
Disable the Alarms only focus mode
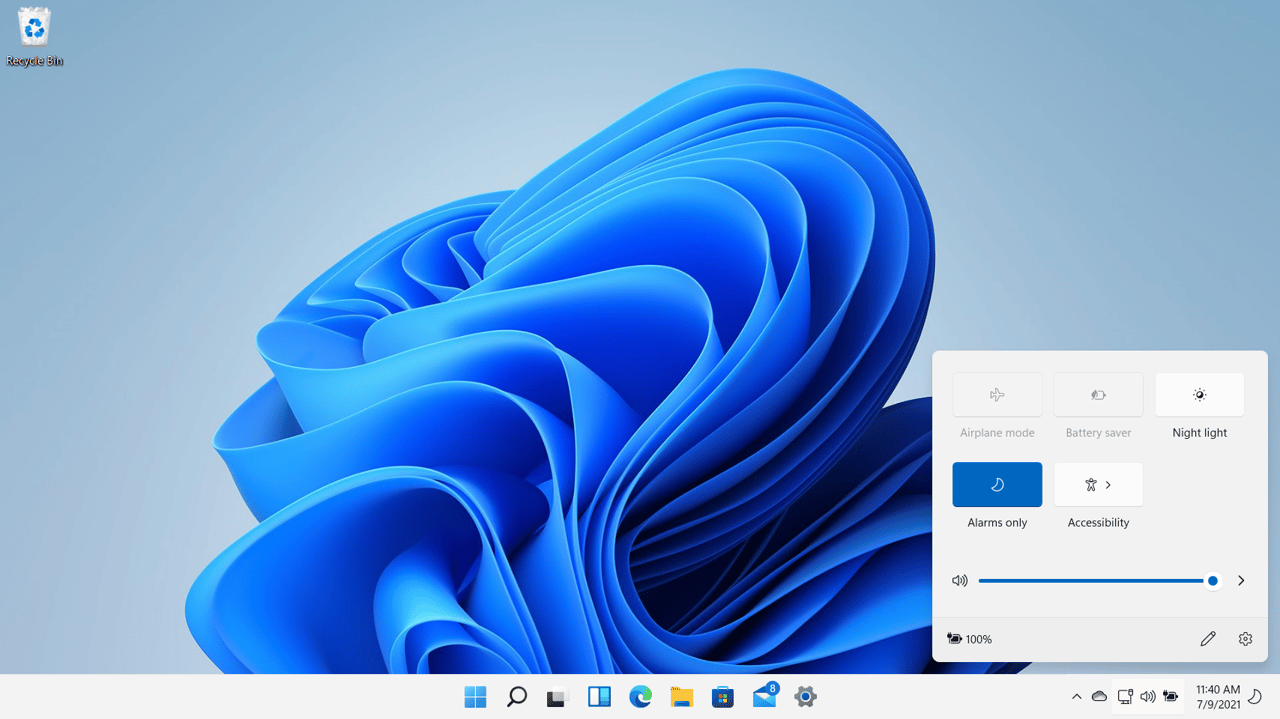click(x=997, y=484)
